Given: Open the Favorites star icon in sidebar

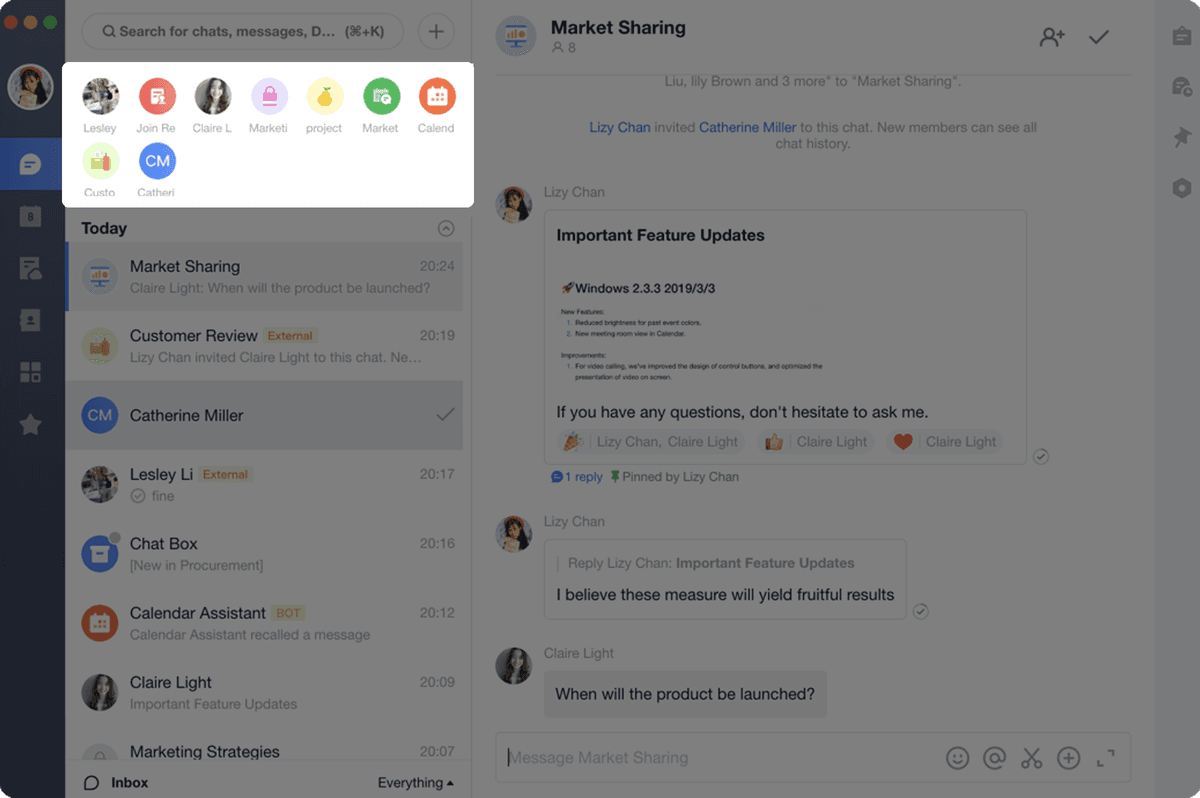Looking at the screenshot, I should tap(31, 425).
